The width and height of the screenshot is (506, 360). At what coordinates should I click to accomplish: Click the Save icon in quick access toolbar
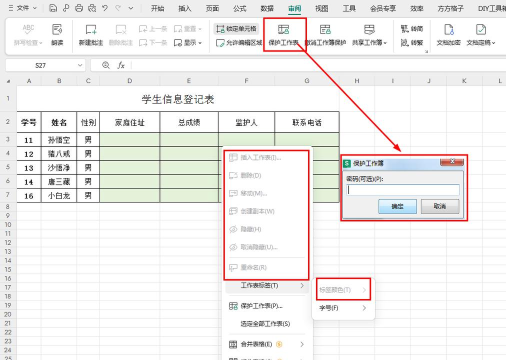(53, 8)
